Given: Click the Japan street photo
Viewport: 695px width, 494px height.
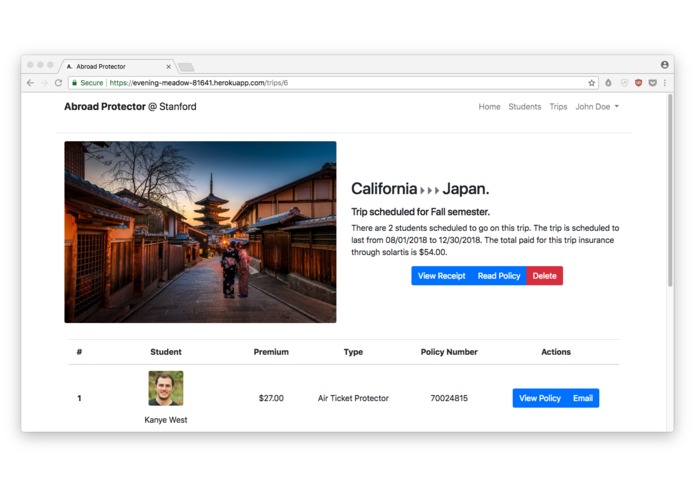Looking at the screenshot, I should coord(200,232).
